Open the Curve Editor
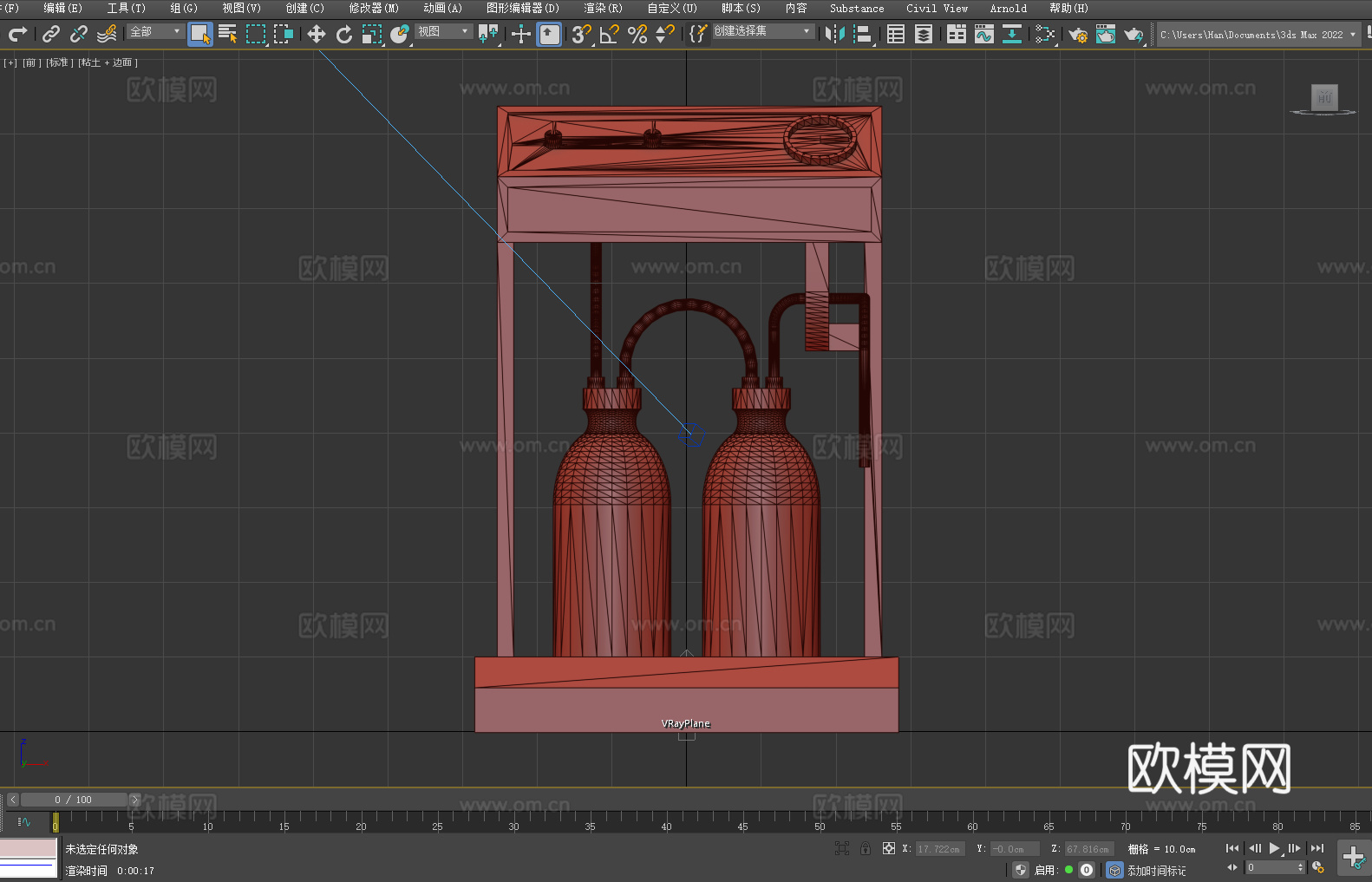Screen dimensions: 1372x882 pyautogui.click(x=983, y=34)
